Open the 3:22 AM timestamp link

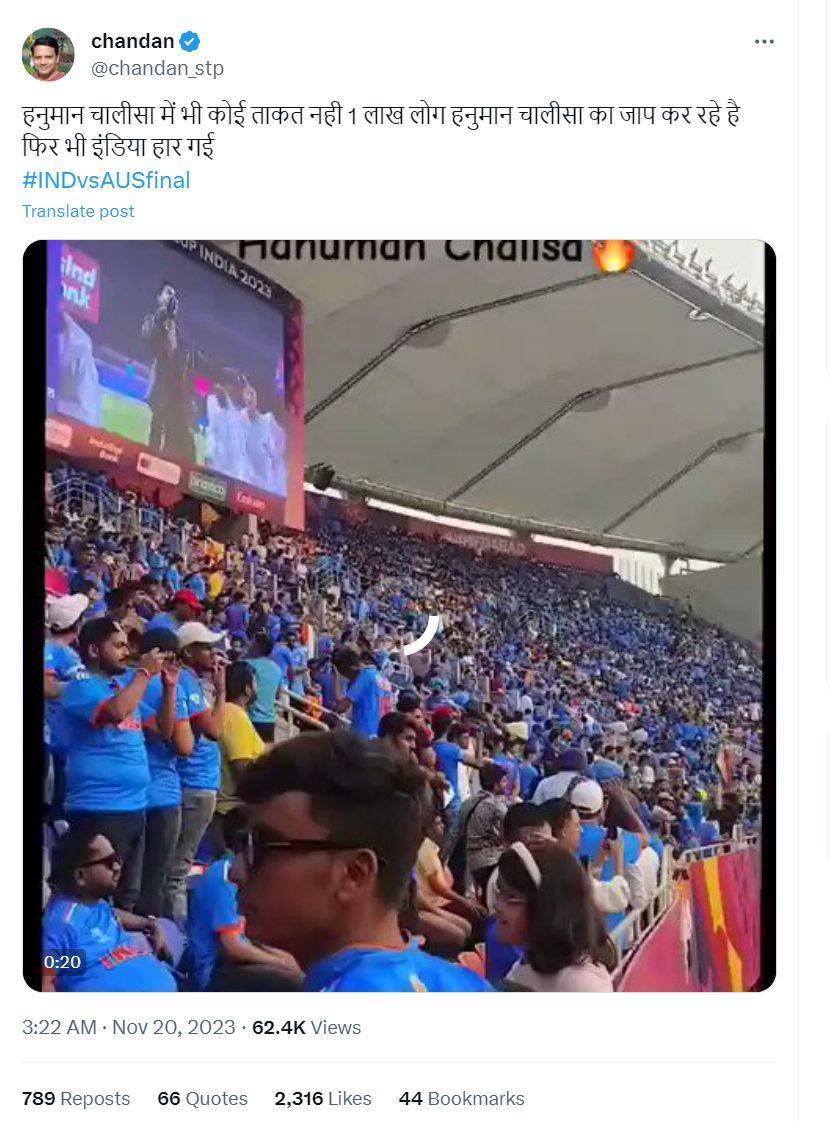pyautogui.click(x=59, y=1027)
